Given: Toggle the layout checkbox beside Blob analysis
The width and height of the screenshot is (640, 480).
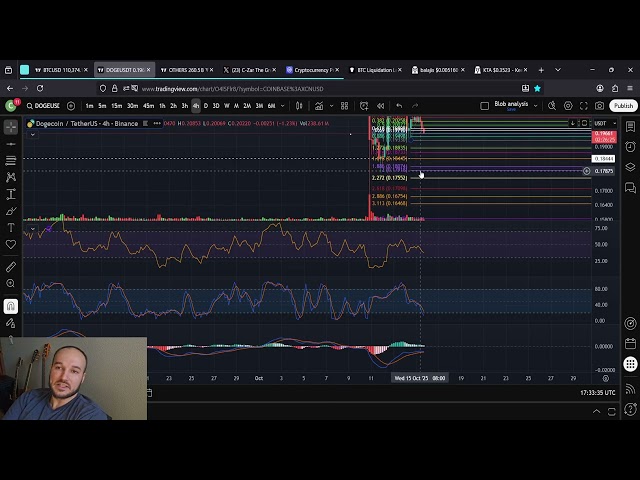Looking at the screenshot, I should 485,105.
